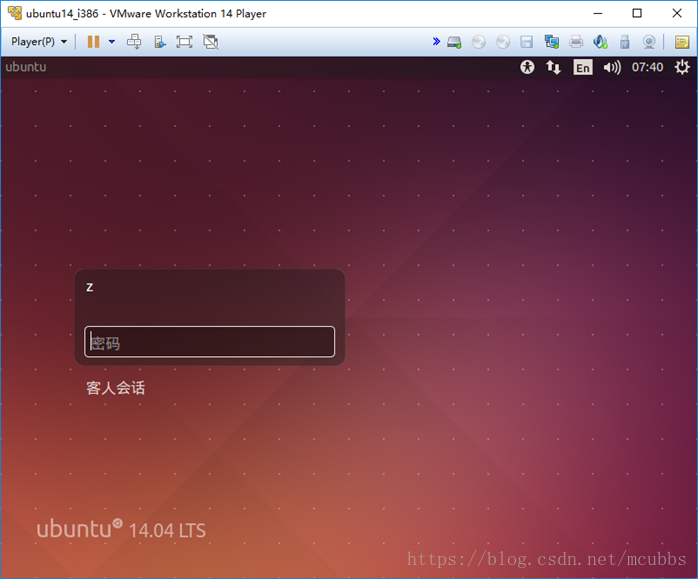Click the ubuntu hostname label in top panel
This screenshot has height=579, width=698.
[x=26, y=67]
